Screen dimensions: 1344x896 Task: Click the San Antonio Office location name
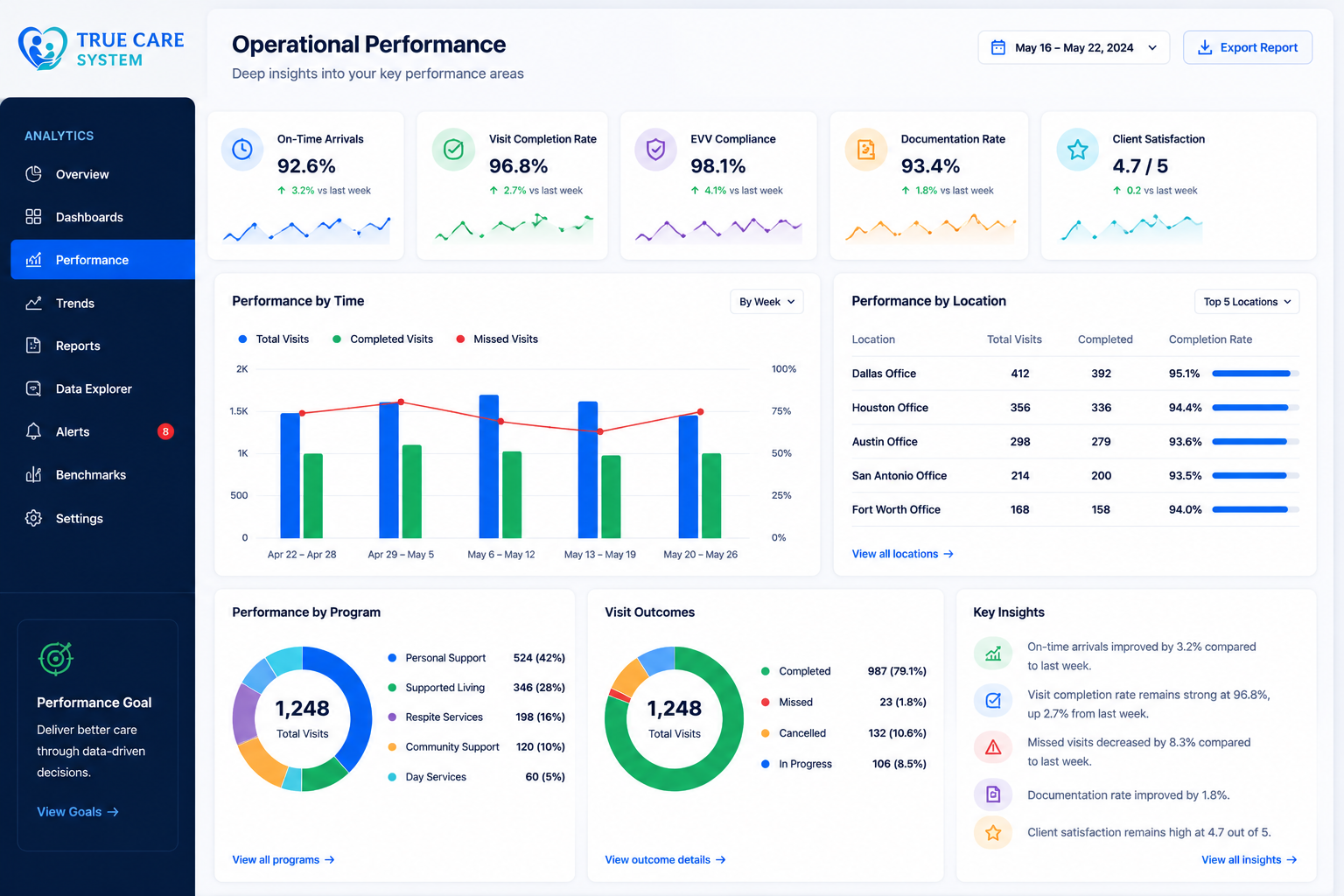(x=899, y=476)
